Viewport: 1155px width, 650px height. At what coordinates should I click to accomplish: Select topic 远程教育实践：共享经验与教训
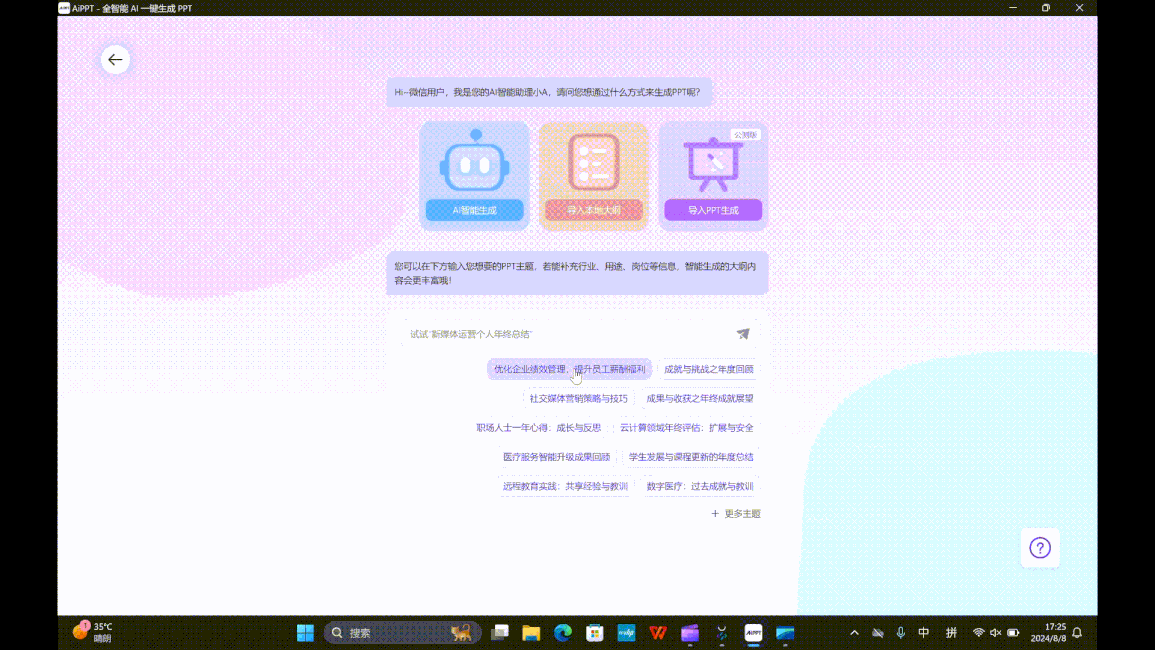click(565, 486)
